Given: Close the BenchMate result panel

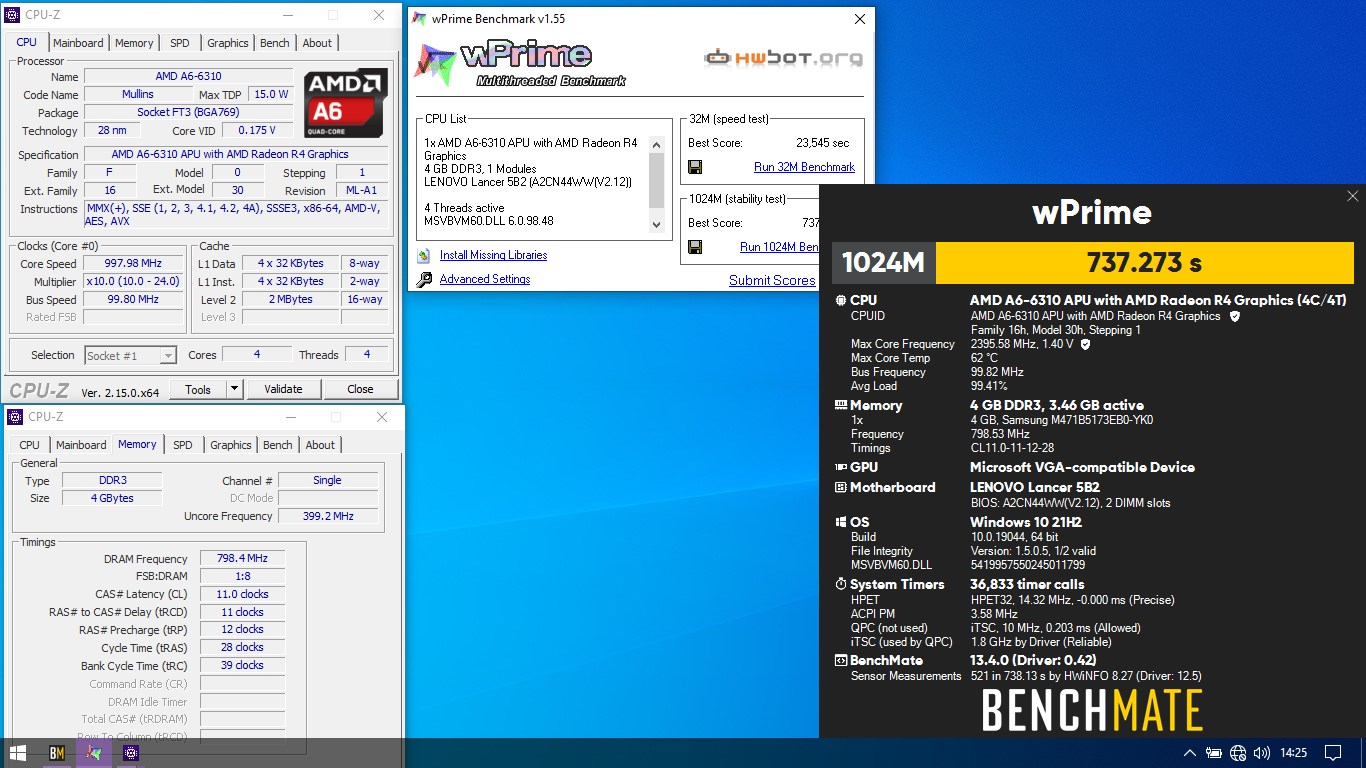Looking at the screenshot, I should tap(1352, 197).
